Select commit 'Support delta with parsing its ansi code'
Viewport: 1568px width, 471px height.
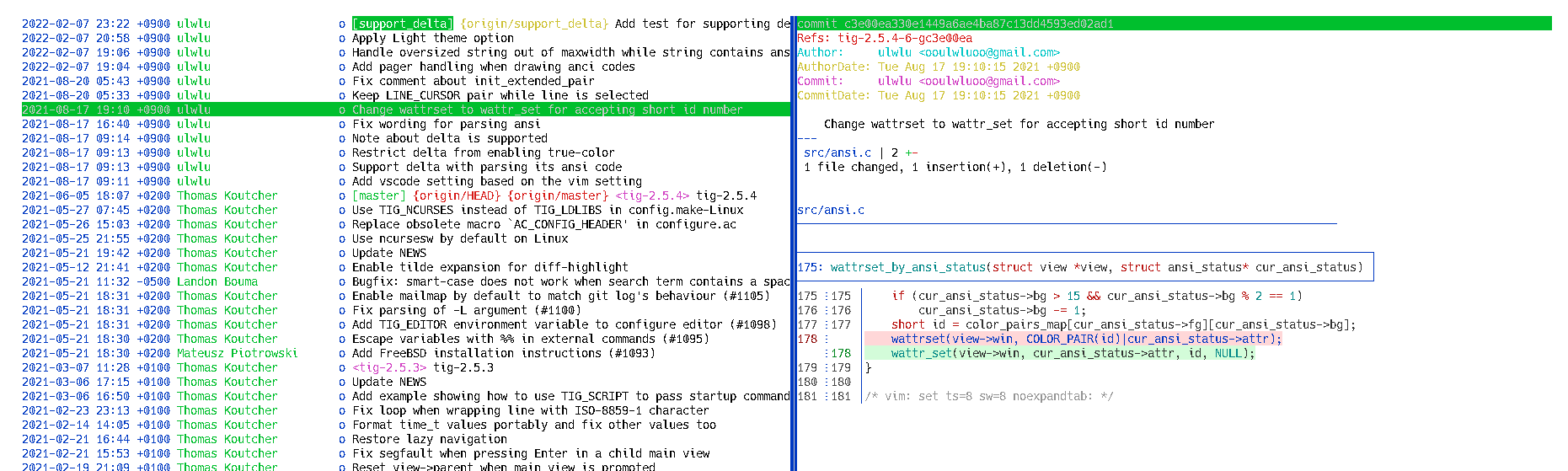click(405, 167)
